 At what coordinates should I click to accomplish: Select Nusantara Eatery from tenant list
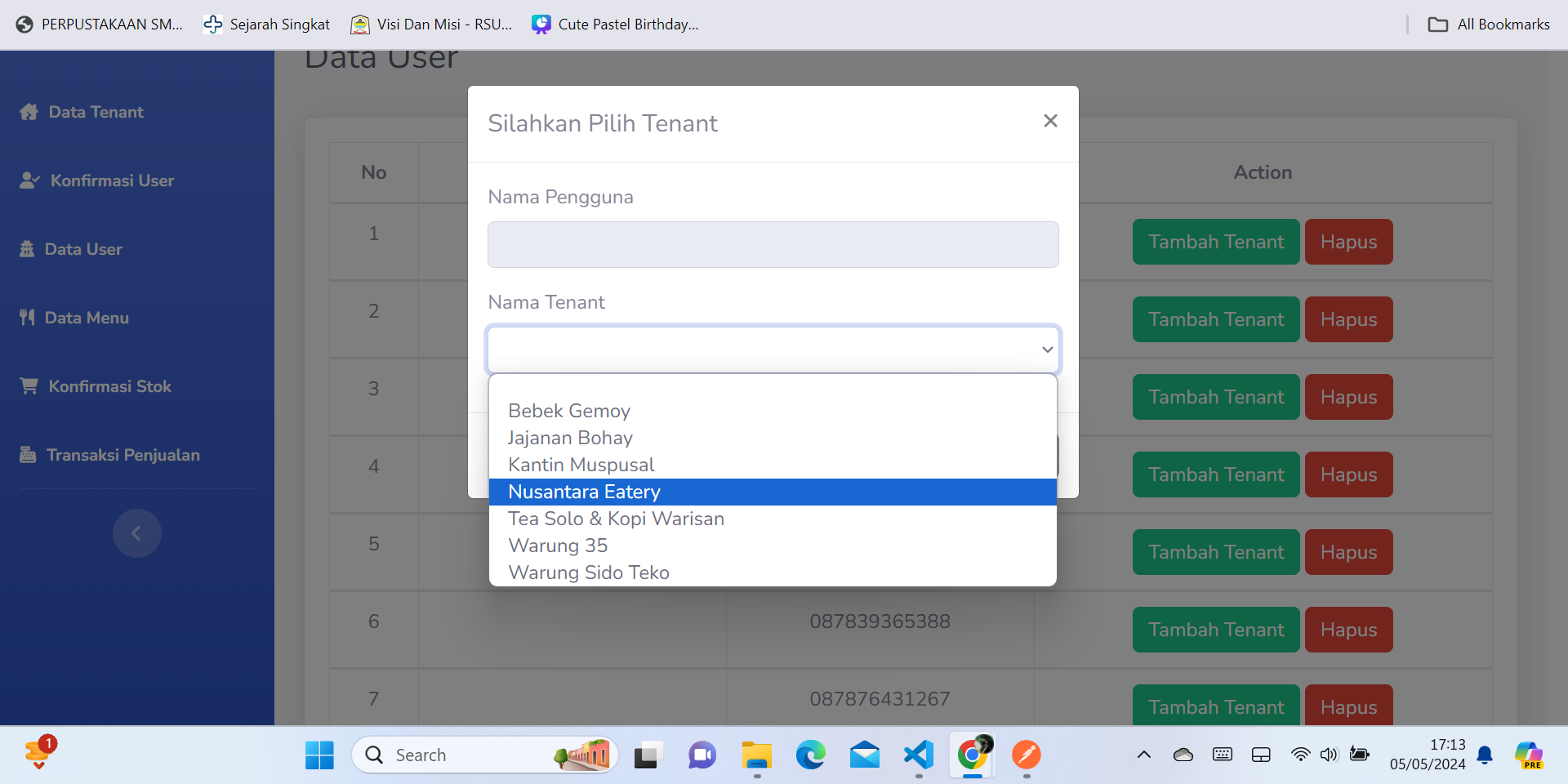[x=584, y=492]
